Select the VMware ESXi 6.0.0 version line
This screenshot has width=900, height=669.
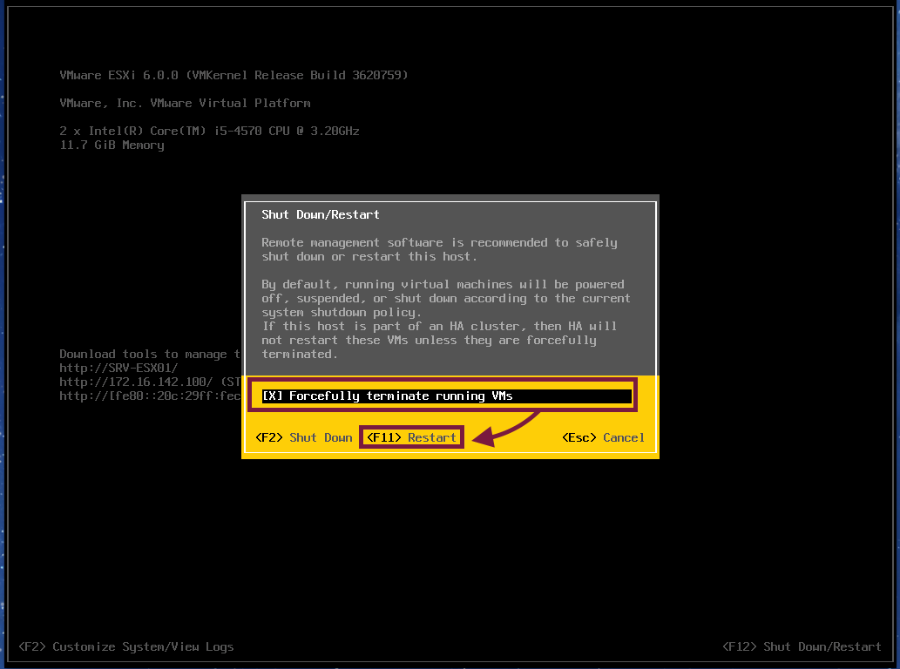pos(233,76)
